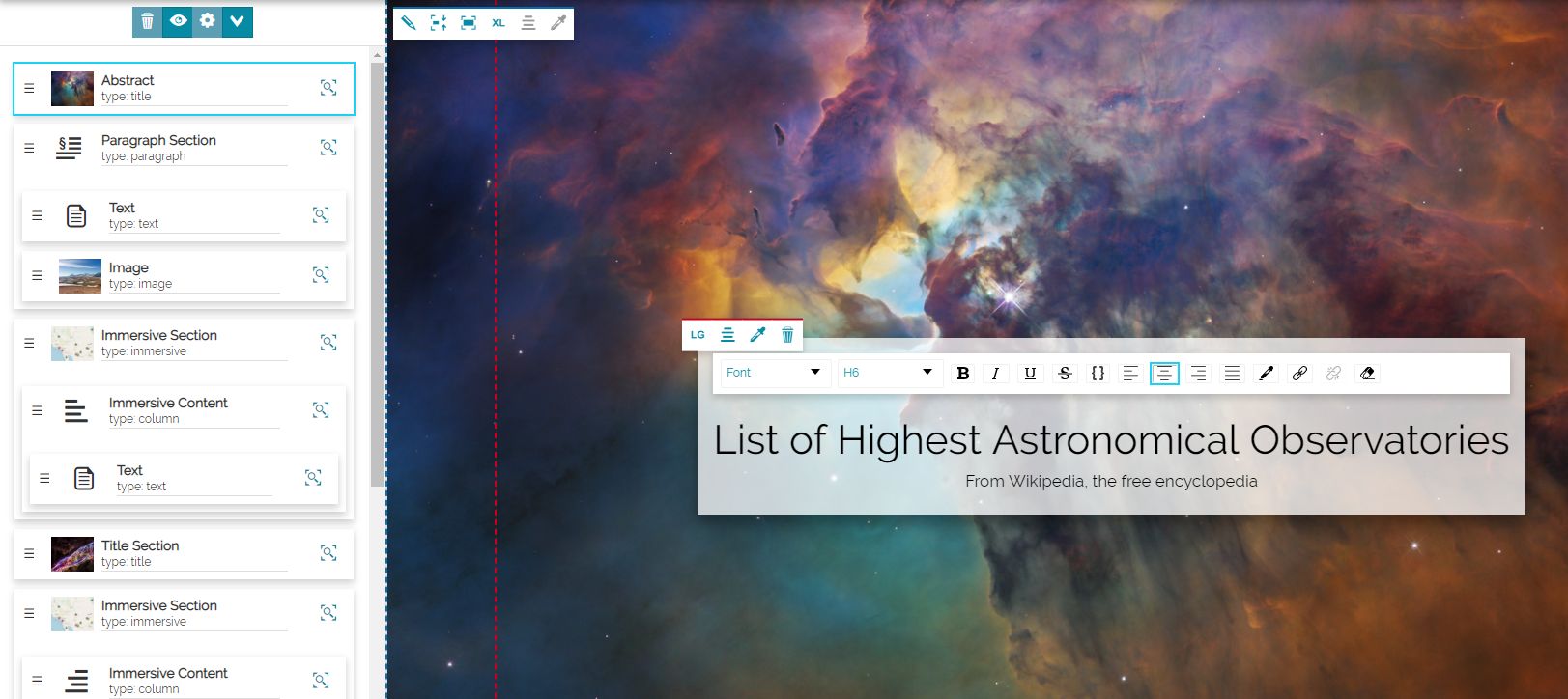Image resolution: width=1568 pixels, height=699 pixels.
Task: Toggle underline formatting
Action: pos(1030,374)
